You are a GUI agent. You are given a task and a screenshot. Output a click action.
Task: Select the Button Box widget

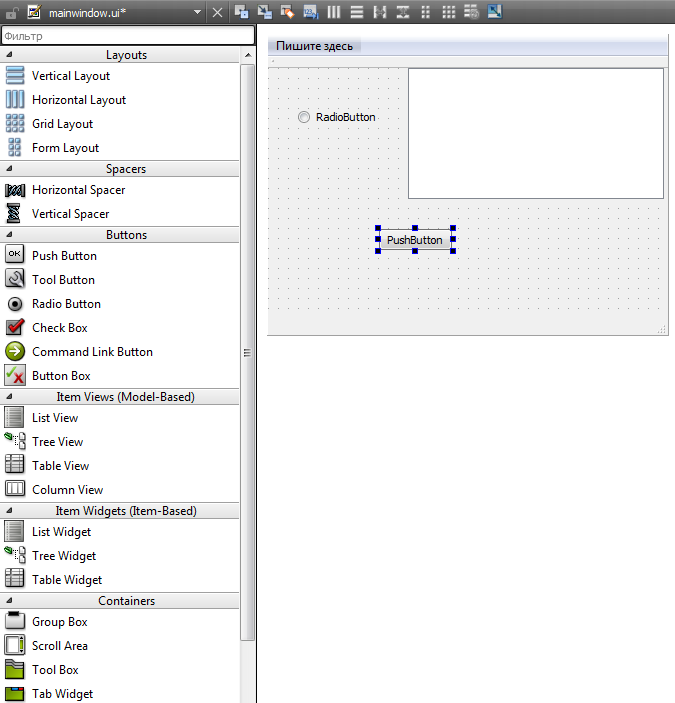(x=120, y=376)
